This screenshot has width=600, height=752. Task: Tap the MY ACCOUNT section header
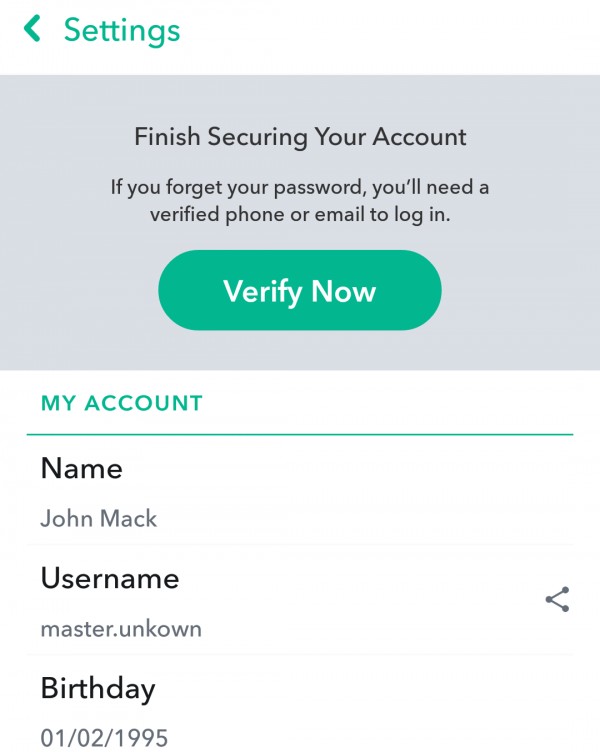click(121, 403)
